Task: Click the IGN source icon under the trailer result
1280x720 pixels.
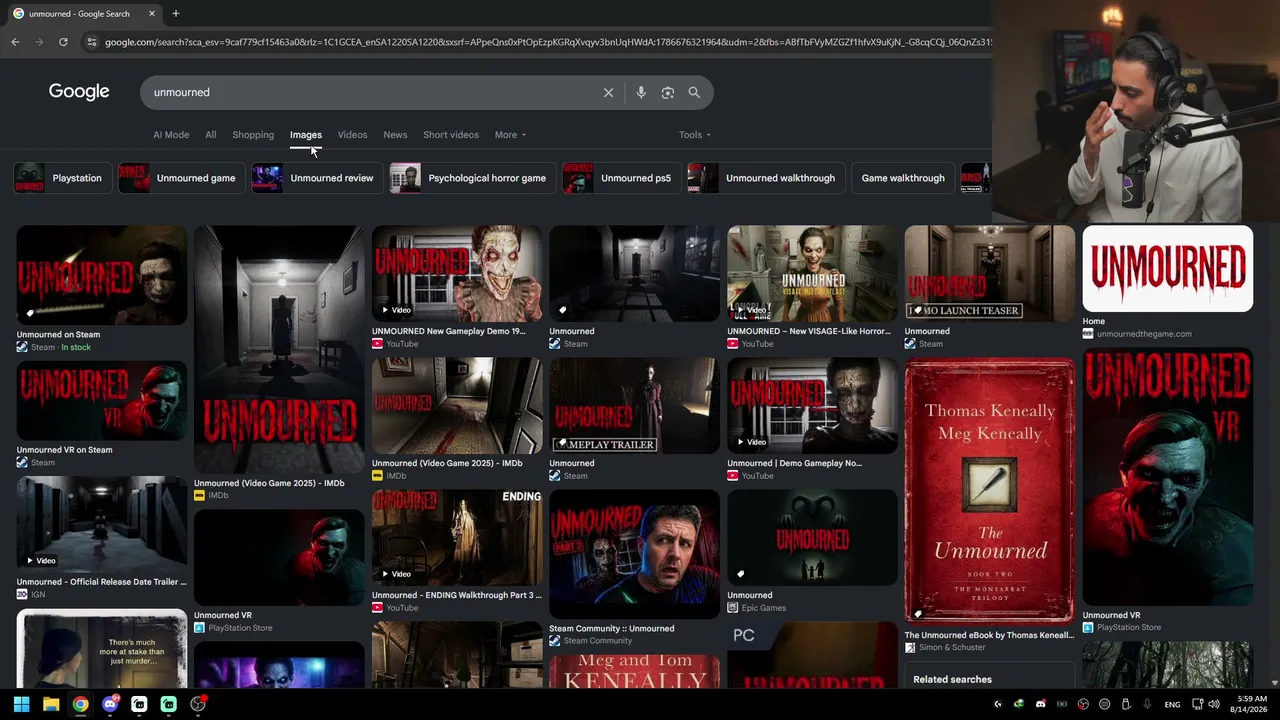Action: (x=22, y=594)
